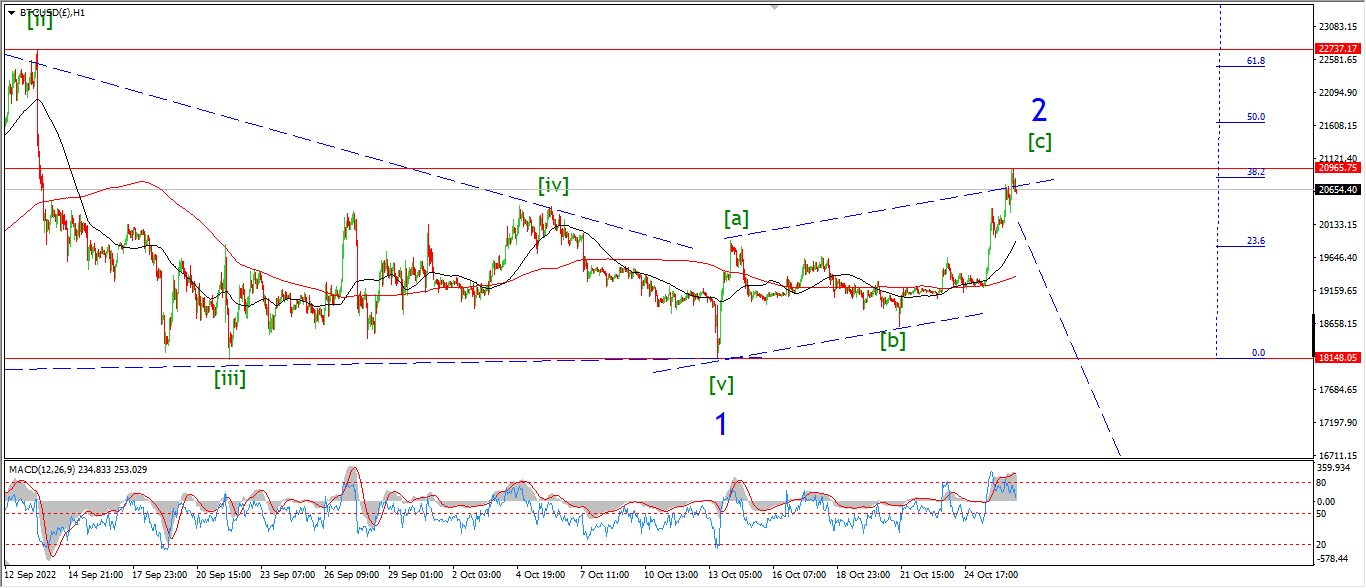
Task: Select the 20965.75 red price tag
Action: click(1338, 169)
